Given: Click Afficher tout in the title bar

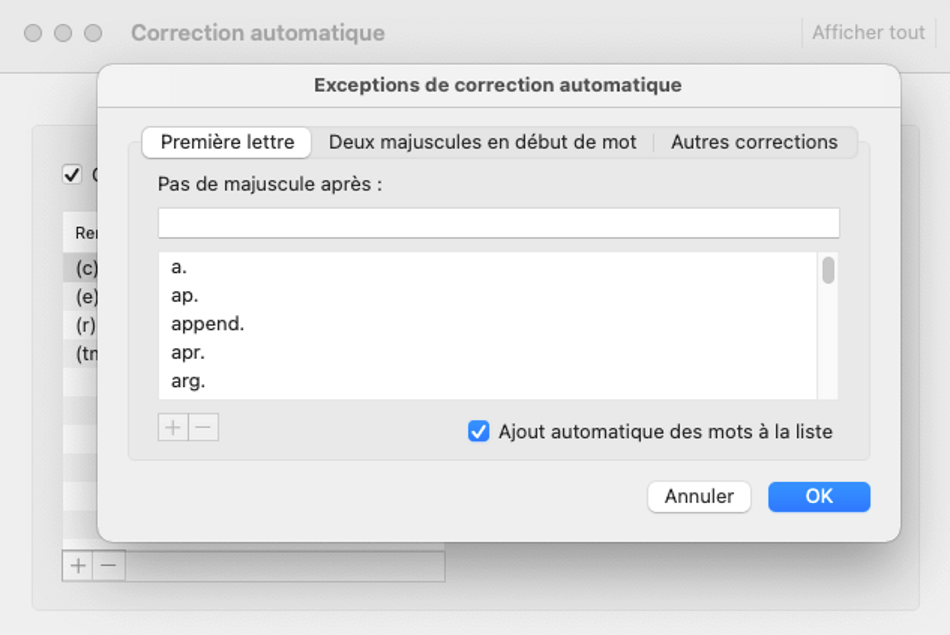Looking at the screenshot, I should pos(868,32).
